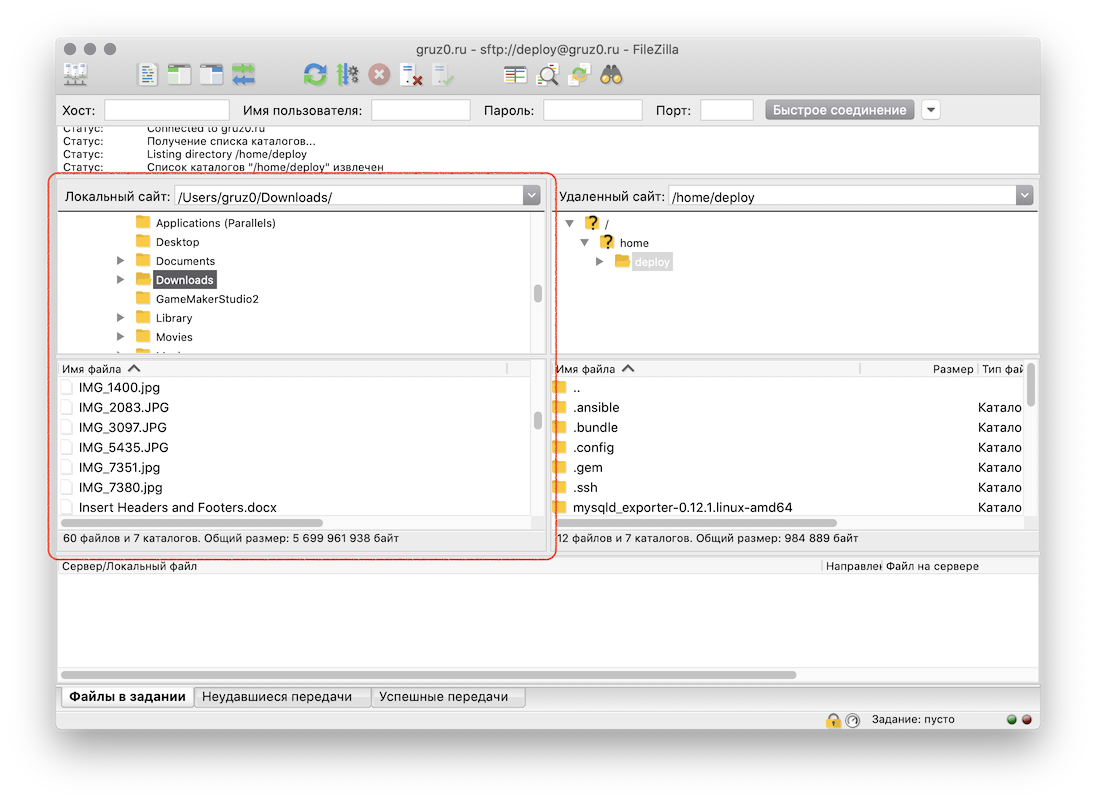Open the directory listing filters icon
1096x803 pixels.
coord(515,74)
